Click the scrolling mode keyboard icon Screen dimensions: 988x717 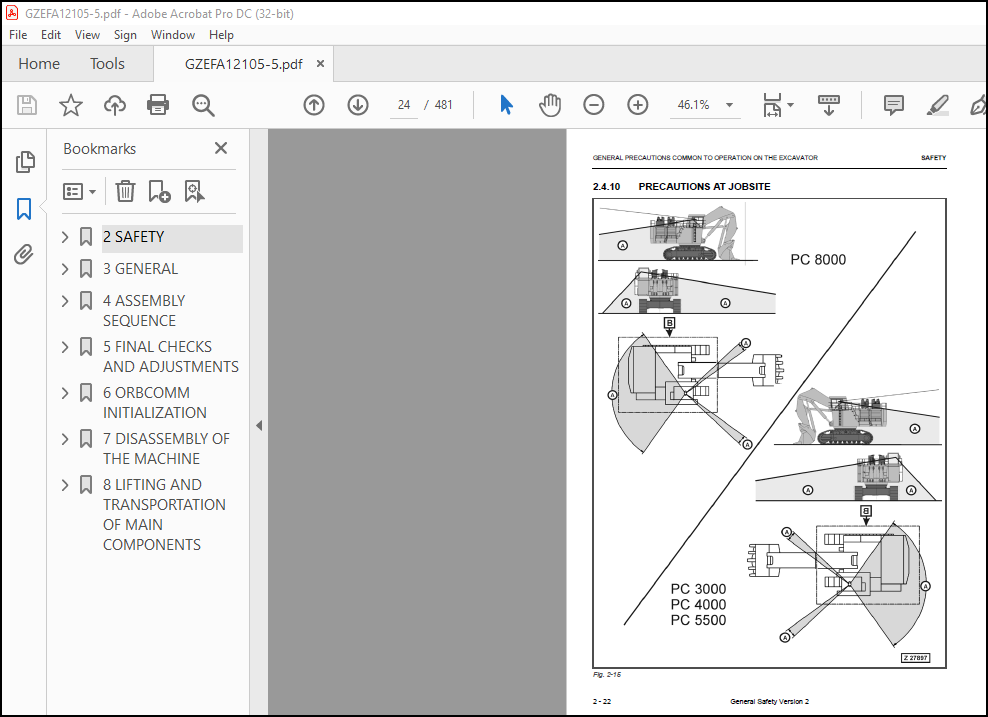pyautogui.click(x=829, y=105)
